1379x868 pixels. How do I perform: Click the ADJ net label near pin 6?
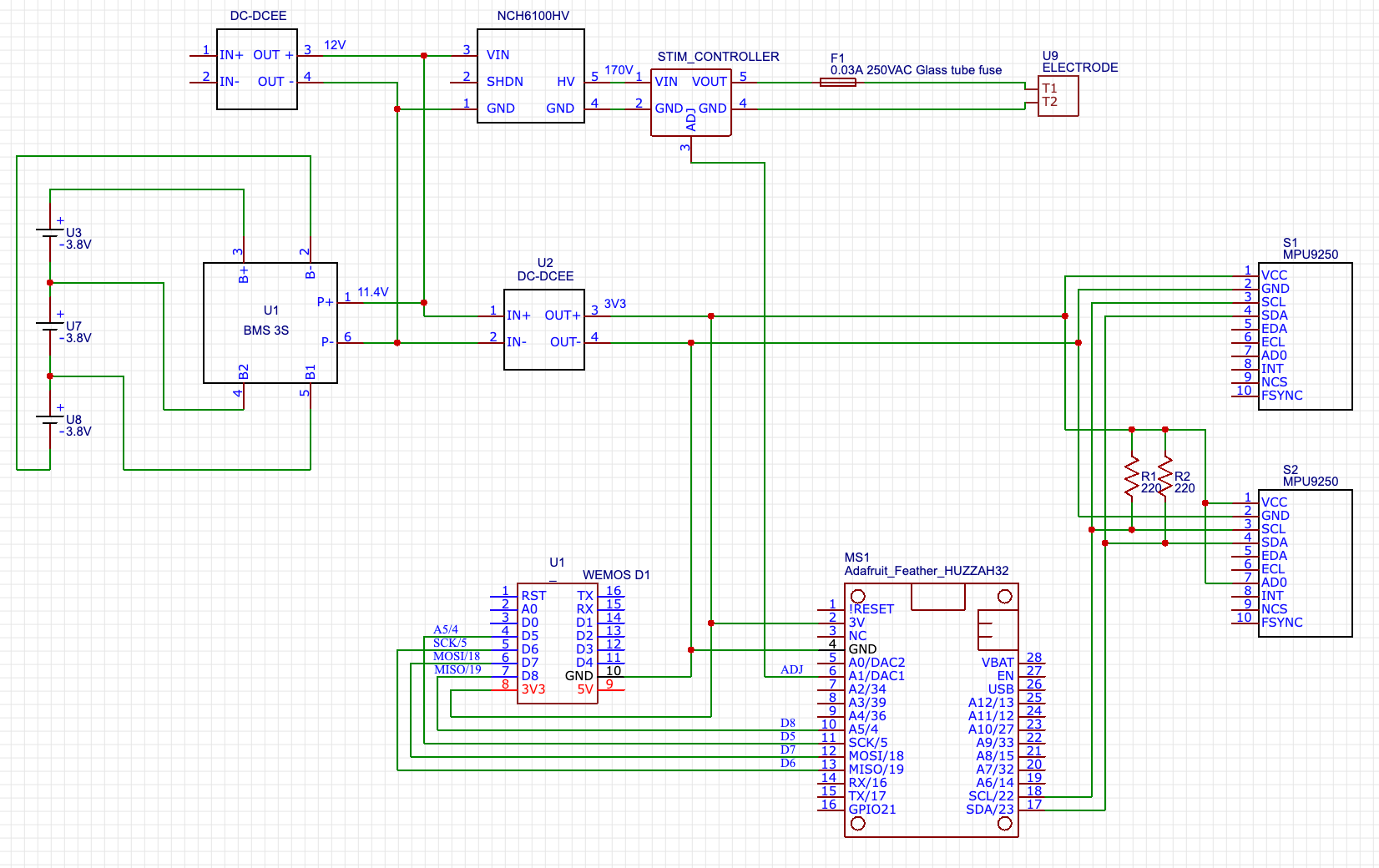coord(791,669)
